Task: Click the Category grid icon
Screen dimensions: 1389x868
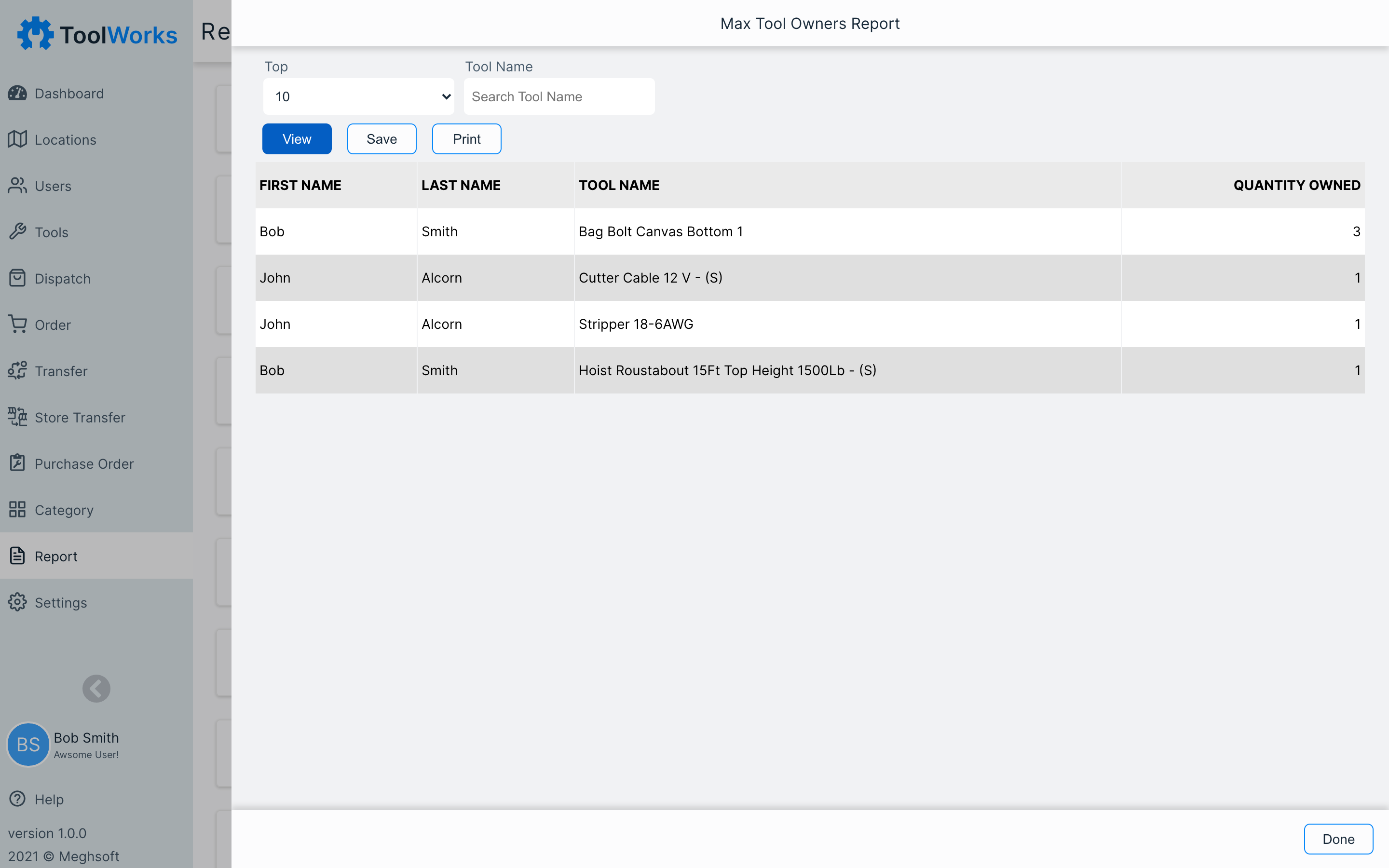Action: (17, 509)
